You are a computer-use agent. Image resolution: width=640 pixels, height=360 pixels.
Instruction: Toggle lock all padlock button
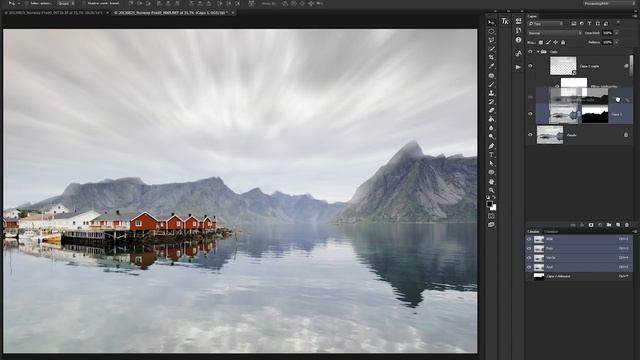(x=563, y=42)
